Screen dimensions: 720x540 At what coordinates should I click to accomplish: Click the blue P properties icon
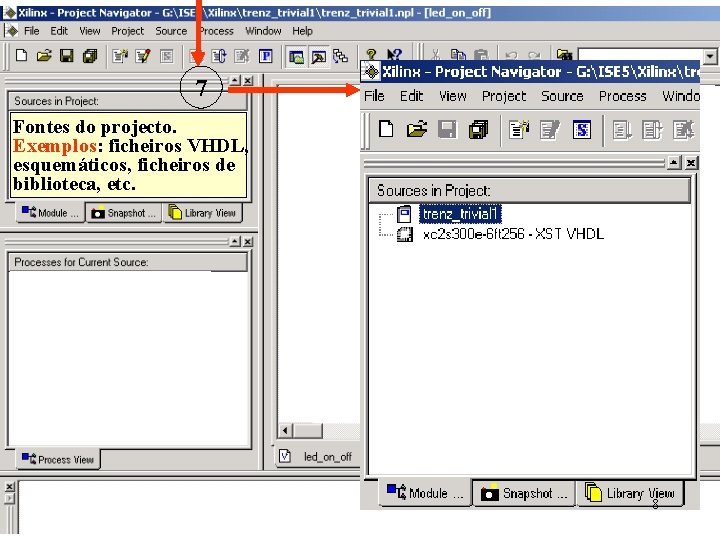click(x=266, y=56)
